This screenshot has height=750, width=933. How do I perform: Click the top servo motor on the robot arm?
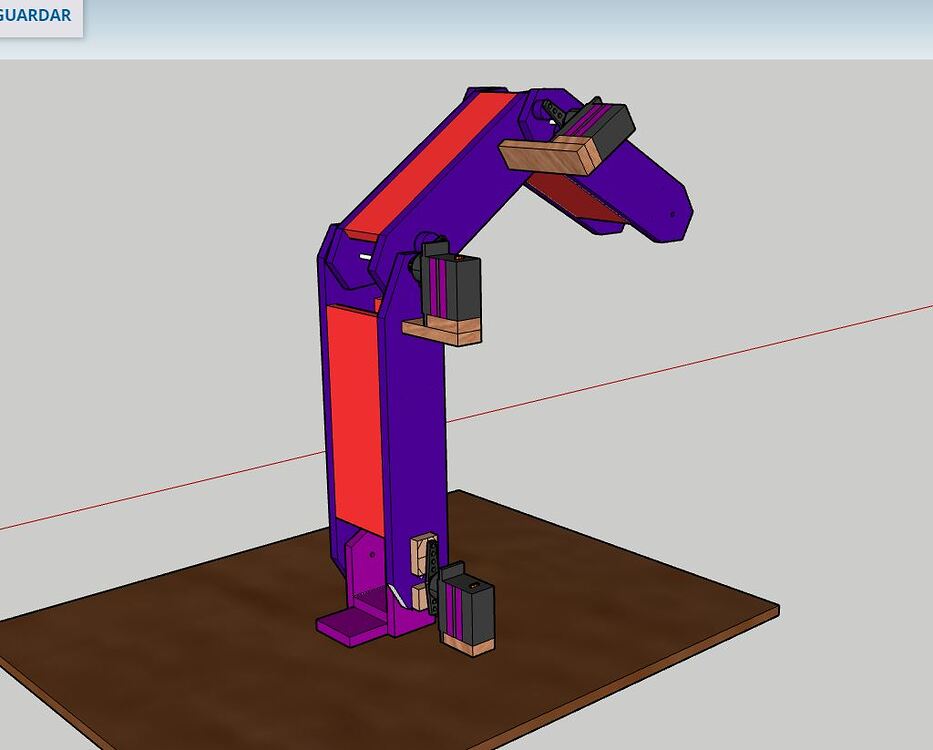(600, 125)
